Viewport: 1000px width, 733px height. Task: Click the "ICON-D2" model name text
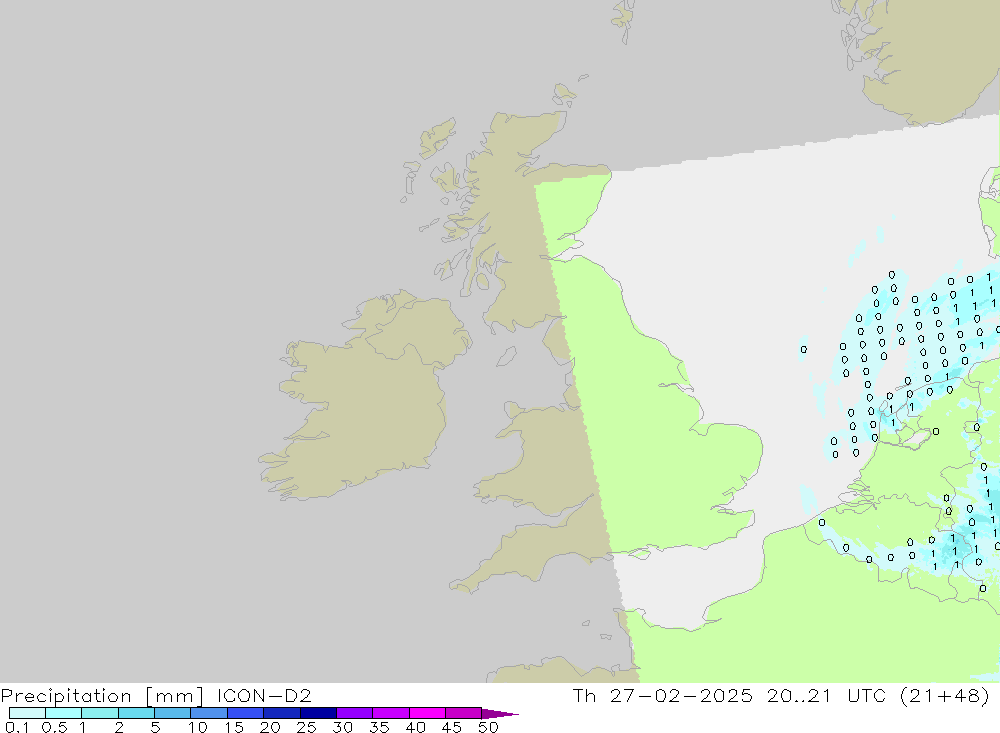(x=264, y=695)
